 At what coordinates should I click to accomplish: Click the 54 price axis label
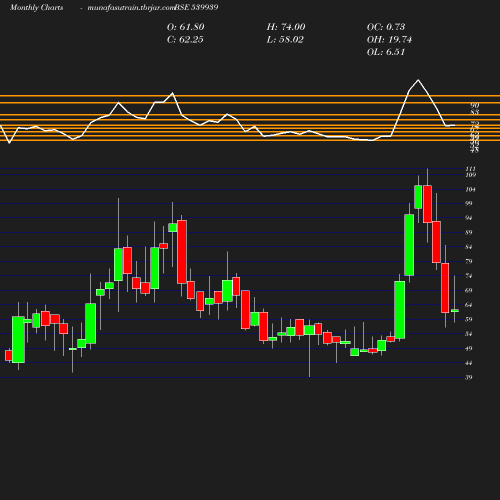coord(469,334)
